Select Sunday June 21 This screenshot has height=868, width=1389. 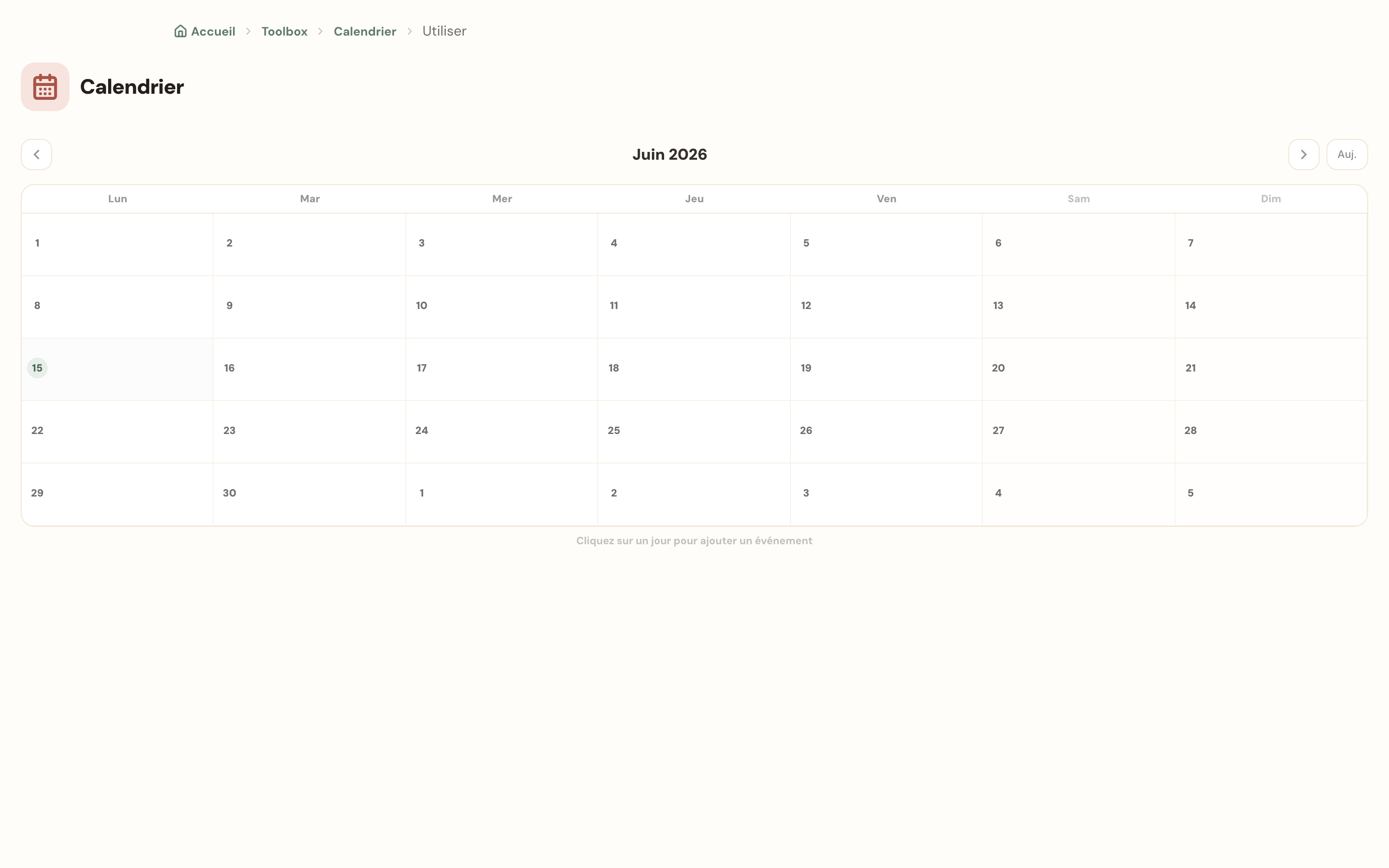1271,370
